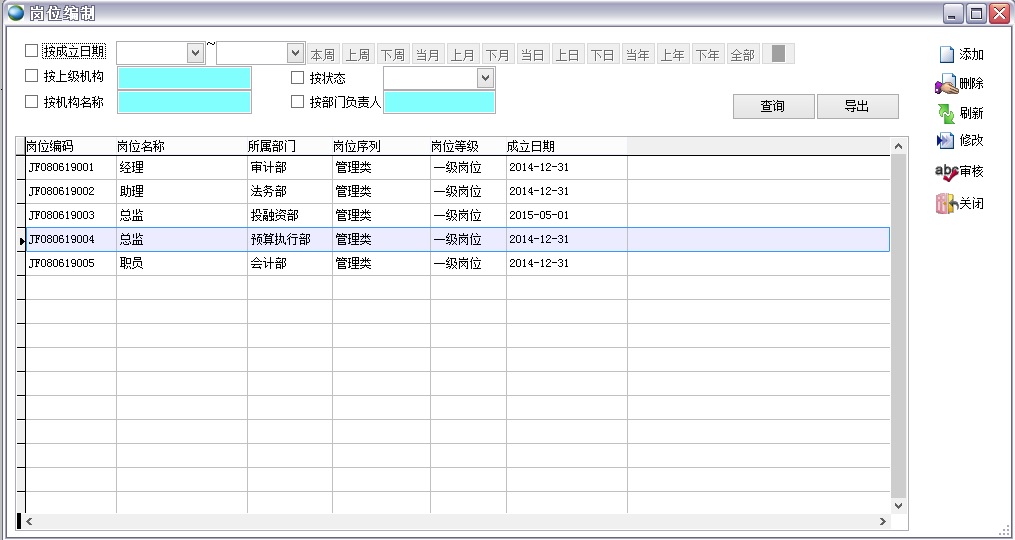Click the 修改 (Modify) icon

pos(945,141)
